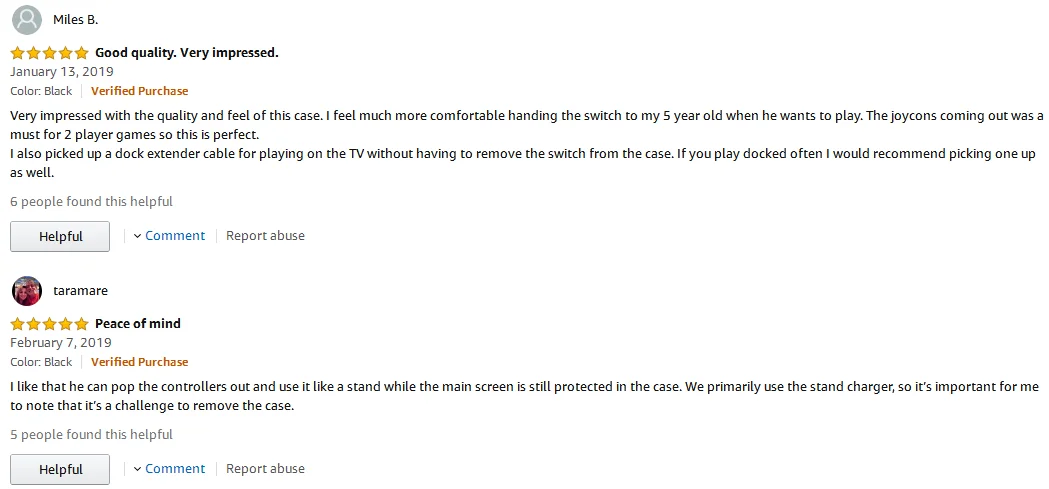
Task: Open Miles B. profile name
Action: coord(75,20)
